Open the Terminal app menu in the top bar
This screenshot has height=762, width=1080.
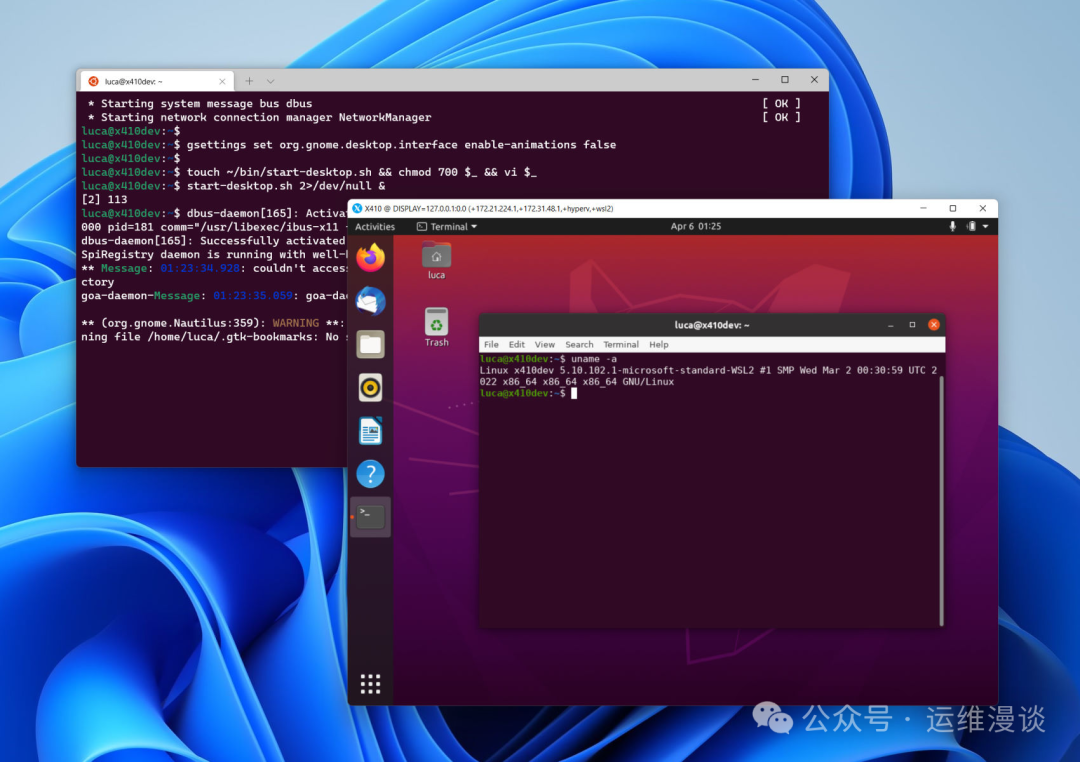click(446, 226)
